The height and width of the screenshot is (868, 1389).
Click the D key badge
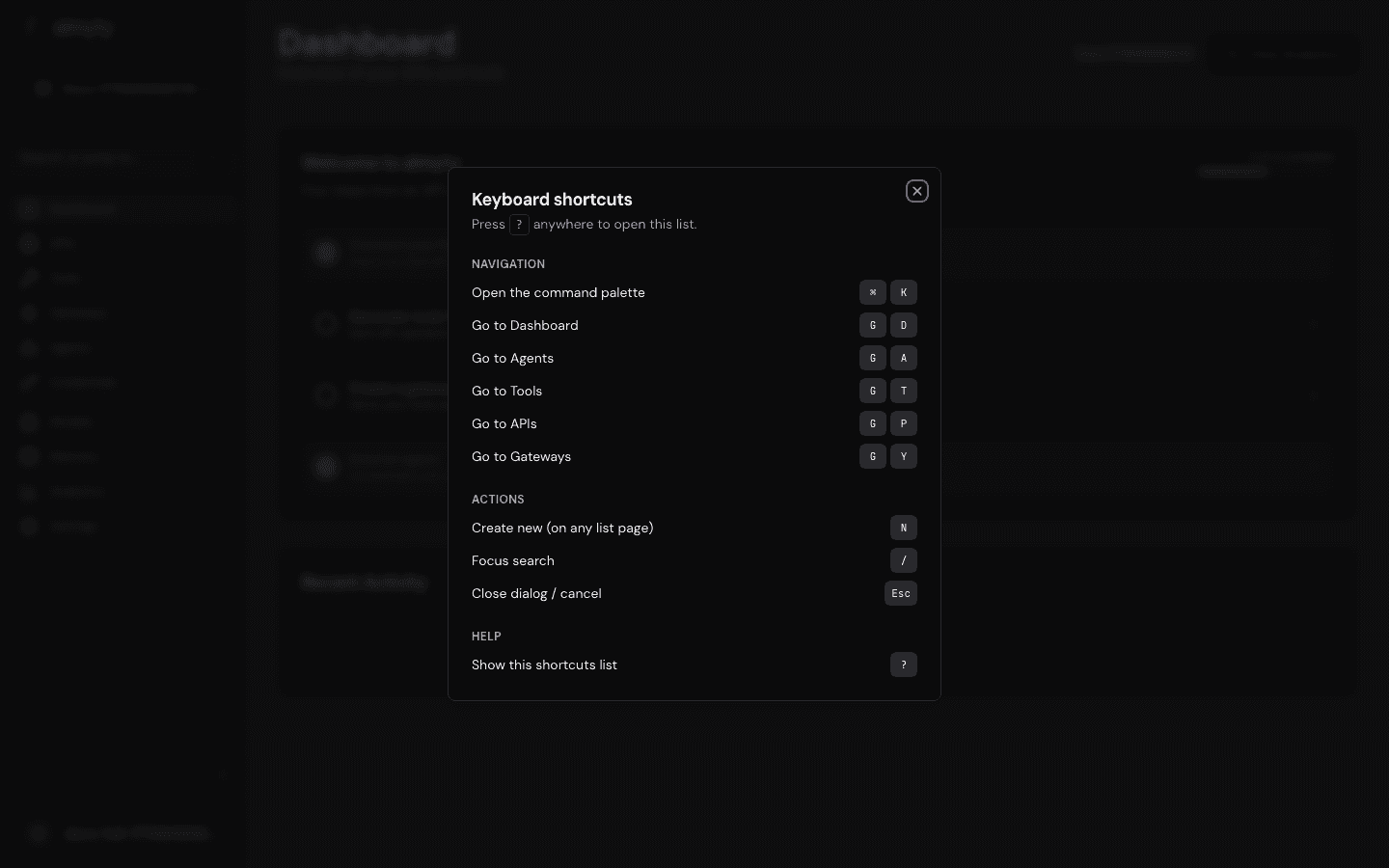coord(904,325)
